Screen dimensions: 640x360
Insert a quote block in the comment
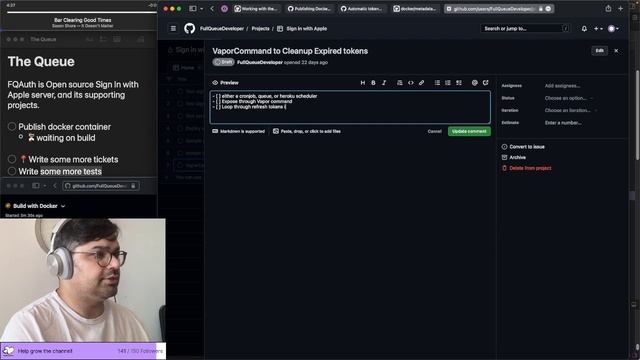pos(400,82)
